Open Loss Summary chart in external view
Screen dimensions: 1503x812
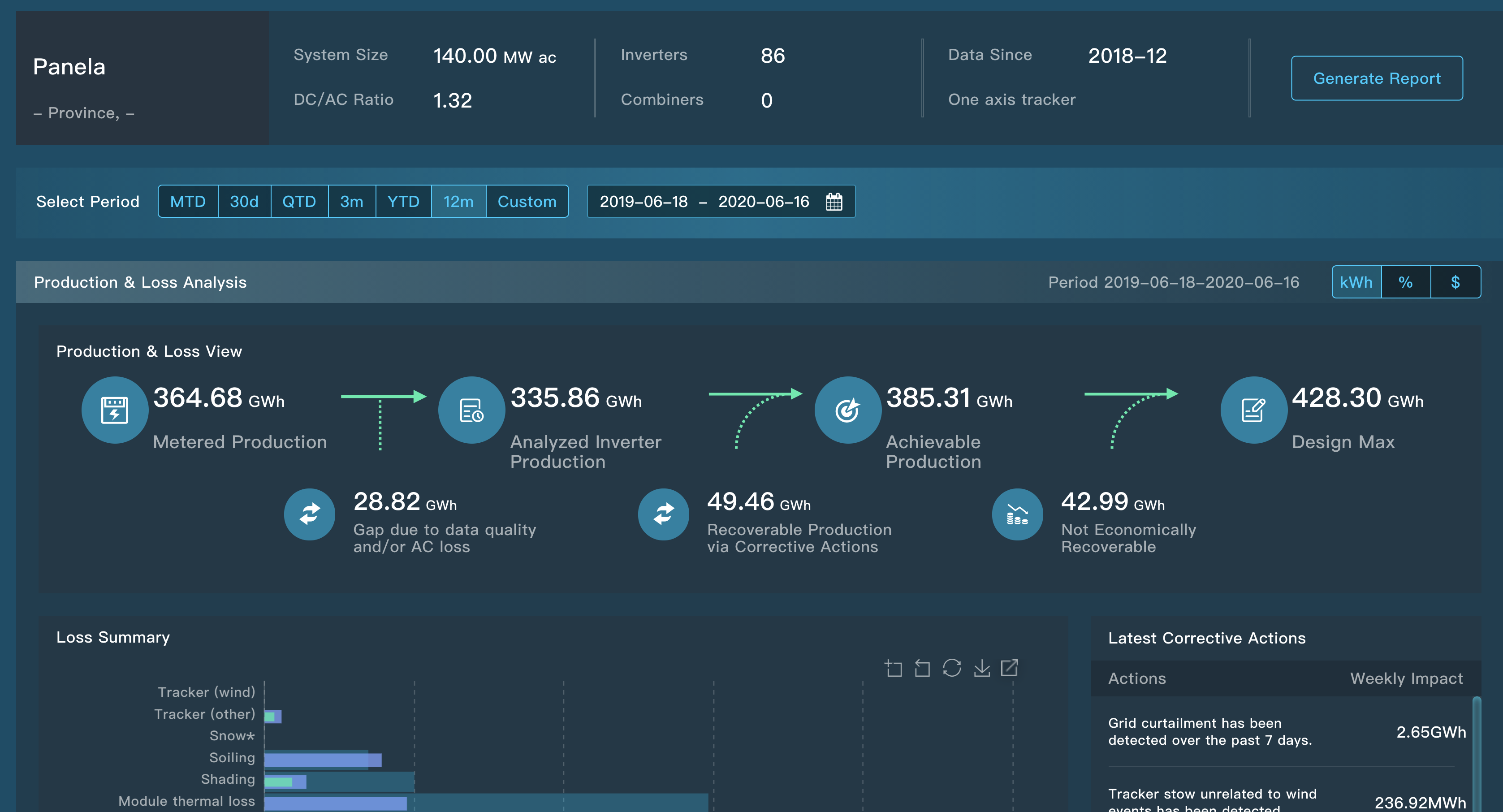tap(1009, 668)
